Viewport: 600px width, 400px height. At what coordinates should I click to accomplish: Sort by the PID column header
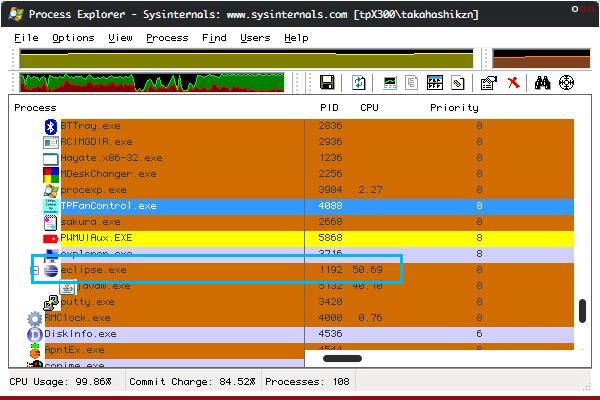[x=329, y=108]
